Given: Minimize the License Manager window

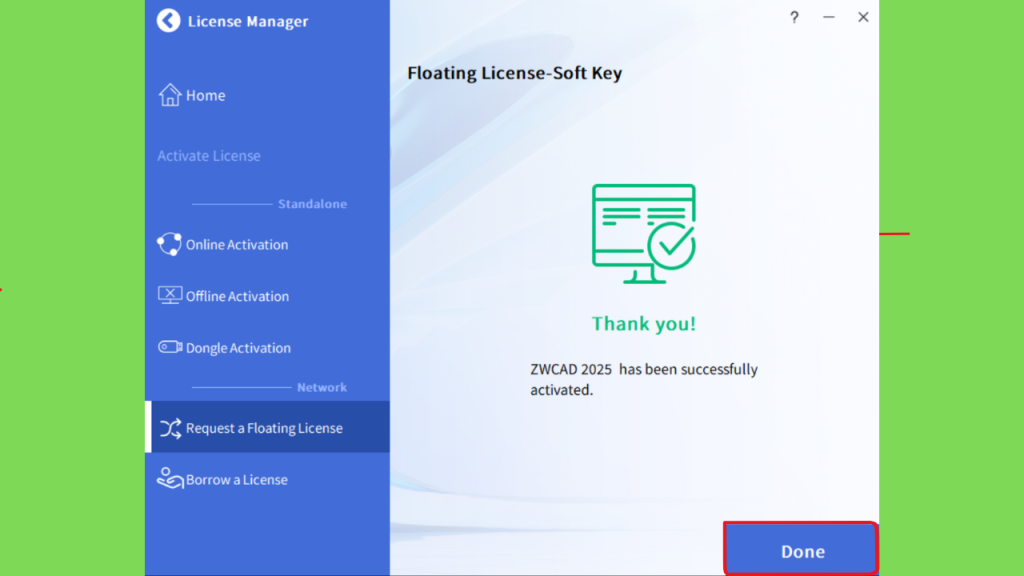Looking at the screenshot, I should [829, 18].
